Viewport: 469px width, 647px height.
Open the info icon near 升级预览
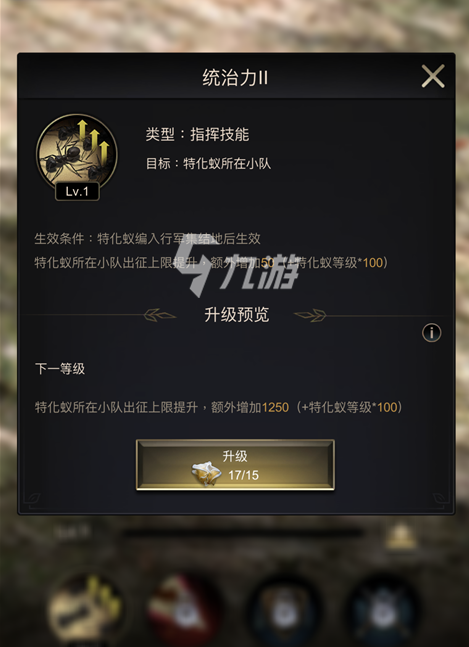click(x=431, y=333)
